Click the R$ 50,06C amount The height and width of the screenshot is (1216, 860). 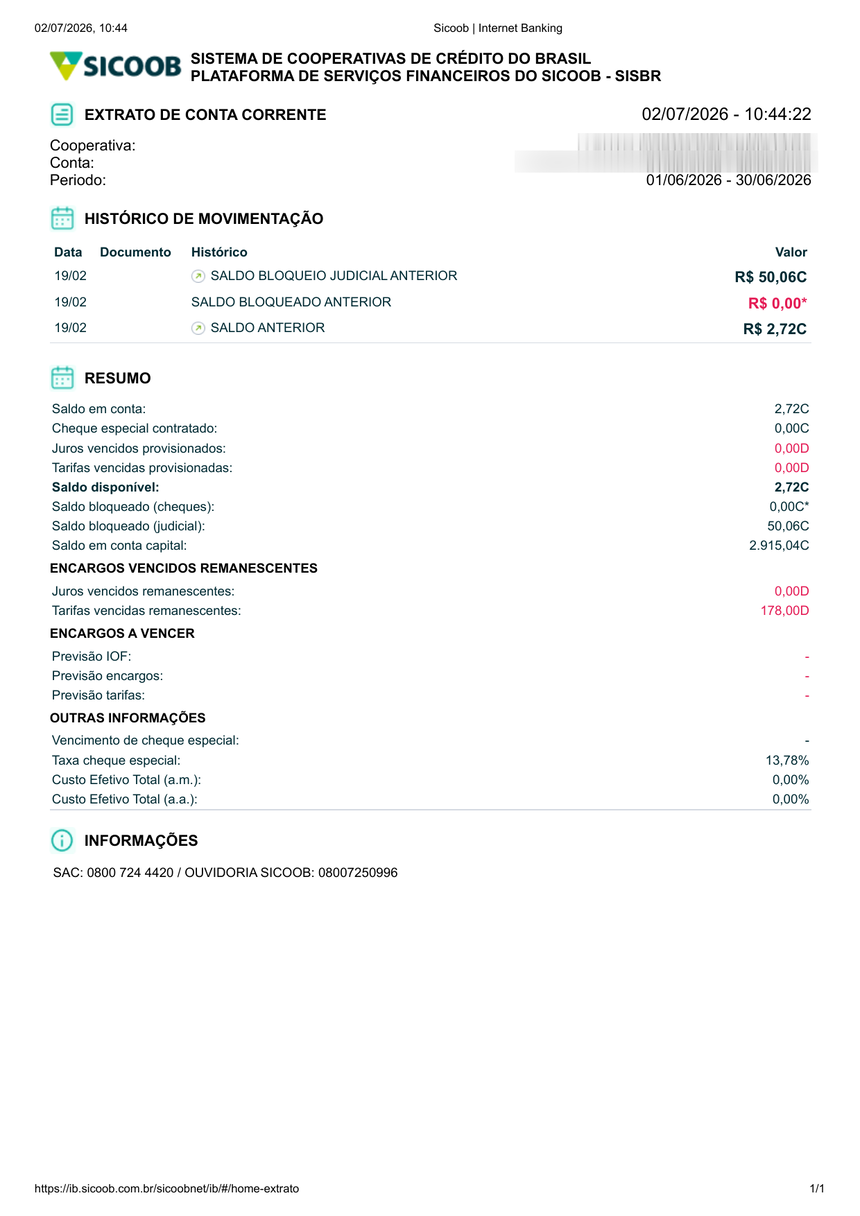(770, 277)
